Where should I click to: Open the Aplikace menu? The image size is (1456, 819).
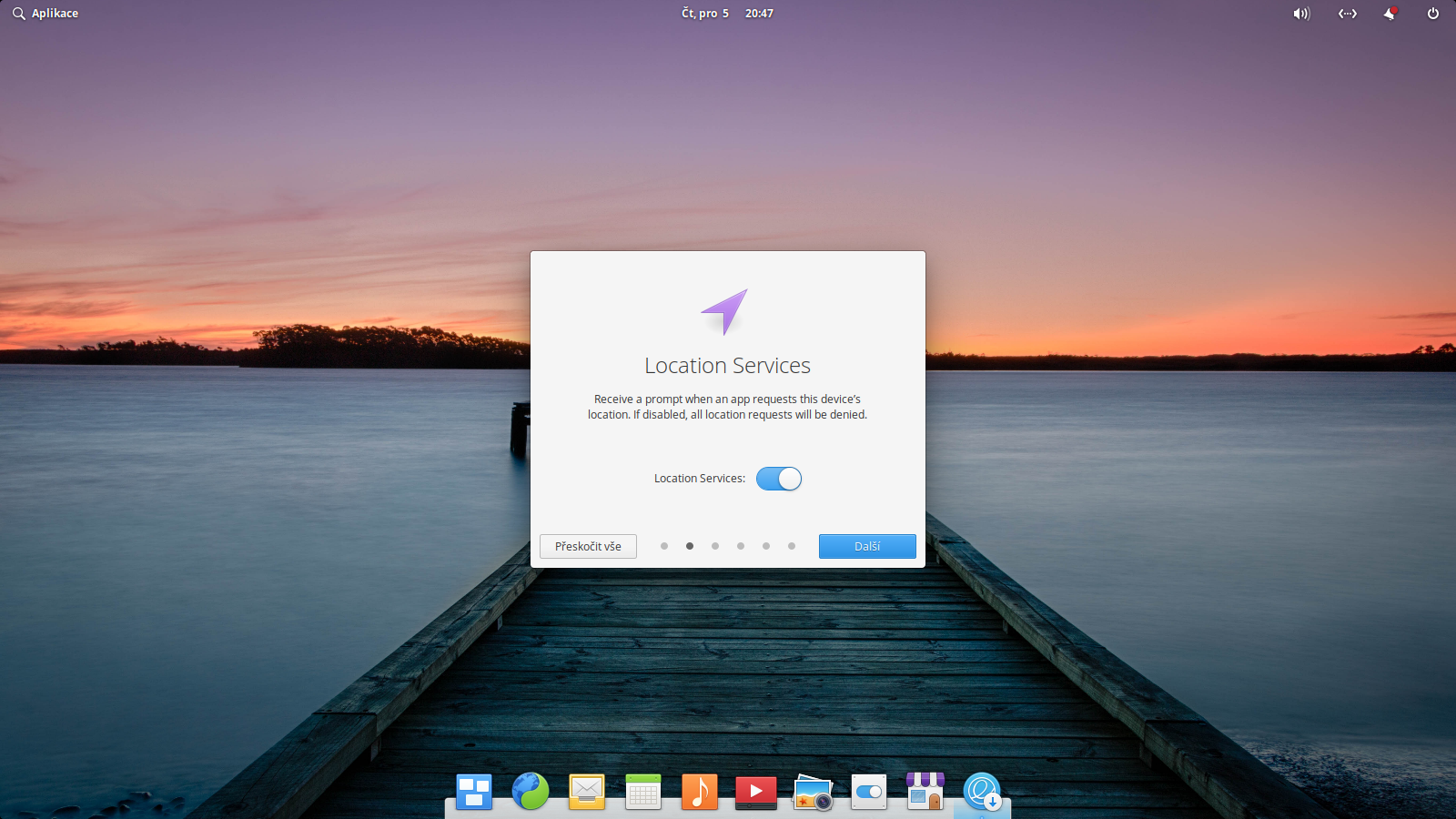tap(45, 13)
